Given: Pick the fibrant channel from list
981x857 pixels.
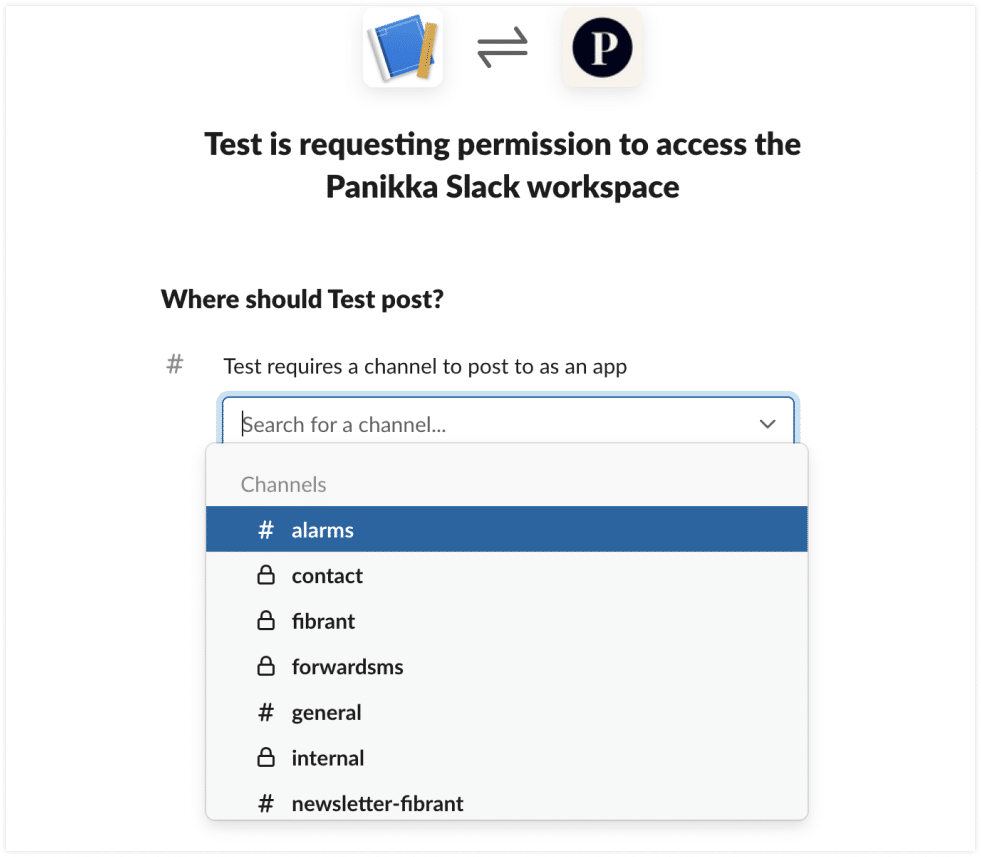Looking at the screenshot, I should point(323,621).
